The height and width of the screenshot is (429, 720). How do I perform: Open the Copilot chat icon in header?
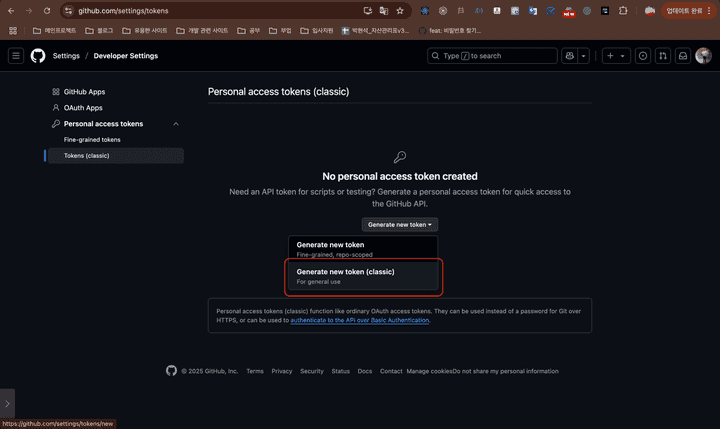[x=570, y=56]
